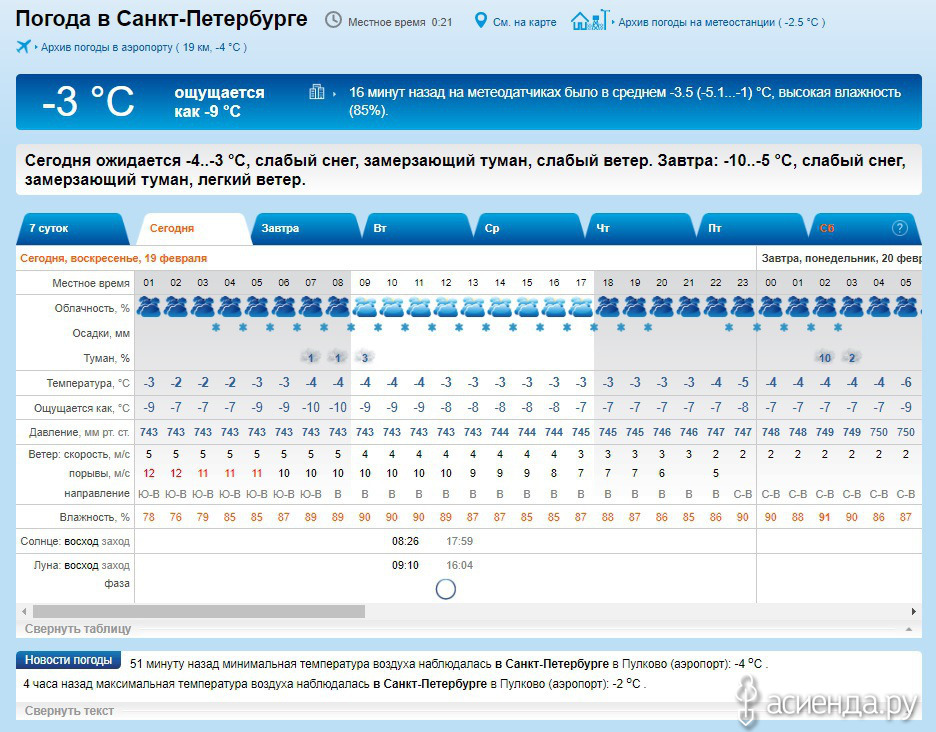Click moonset time 16:04
The width and height of the screenshot is (936, 732).
(460, 565)
